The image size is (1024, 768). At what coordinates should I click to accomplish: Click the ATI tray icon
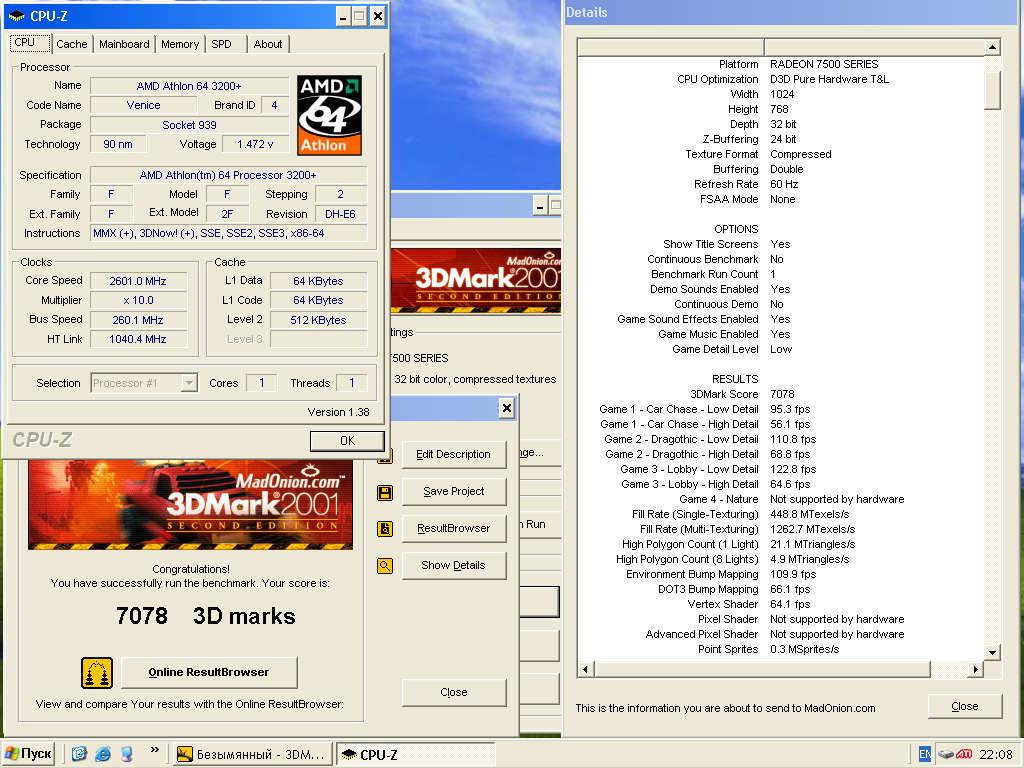point(964,754)
